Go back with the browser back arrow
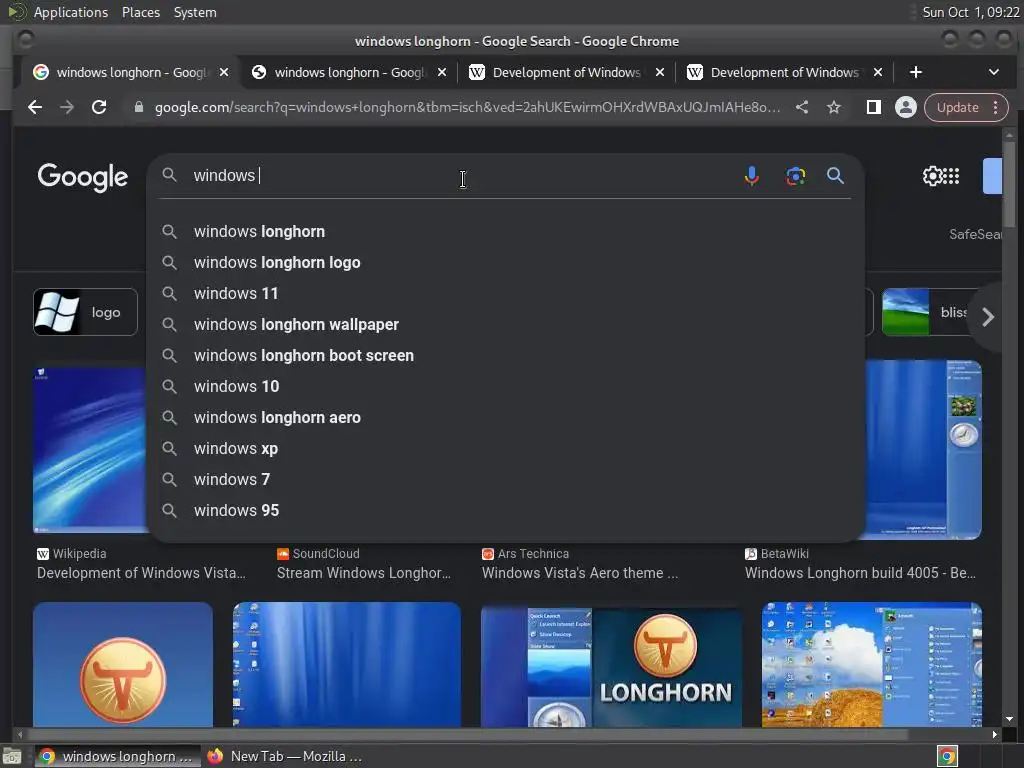Screen dimensions: 1024x768 35,107
